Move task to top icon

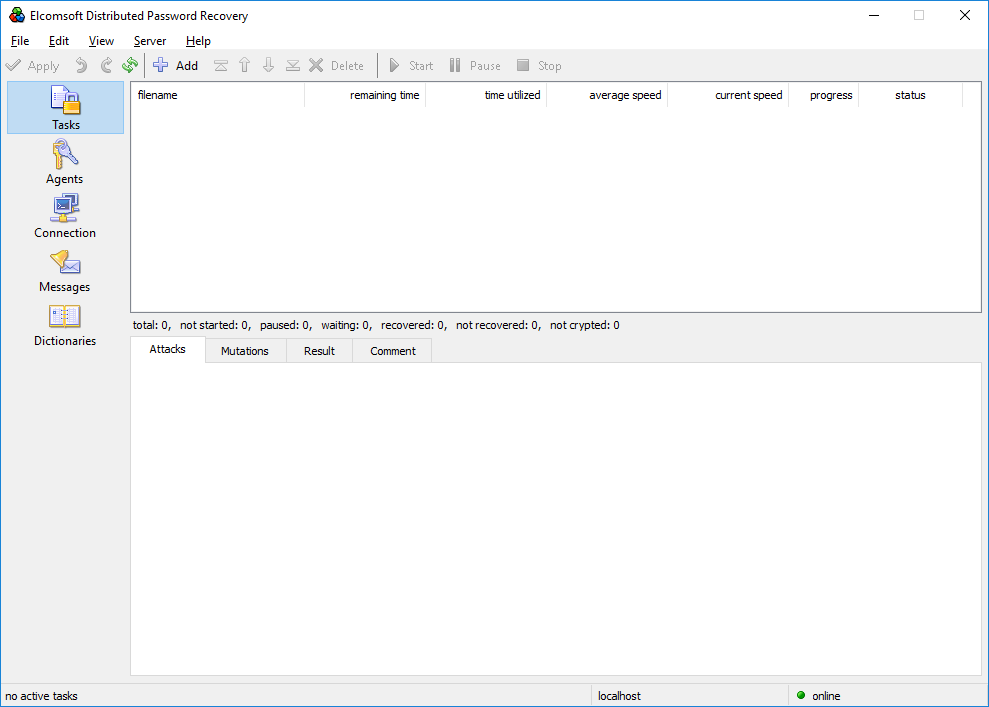[221, 66]
